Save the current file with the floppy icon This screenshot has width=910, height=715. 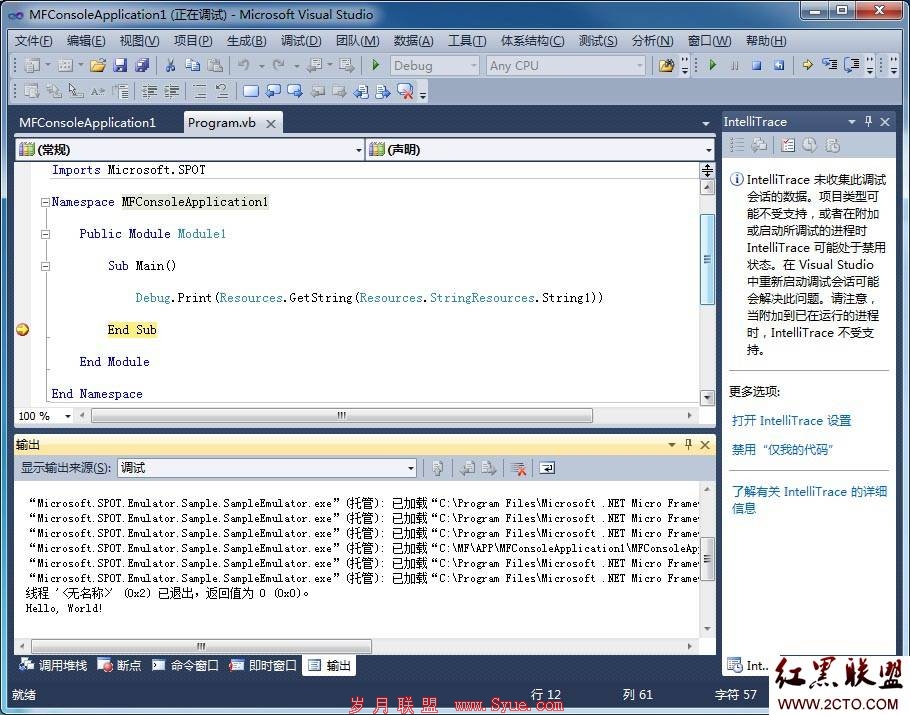120,65
